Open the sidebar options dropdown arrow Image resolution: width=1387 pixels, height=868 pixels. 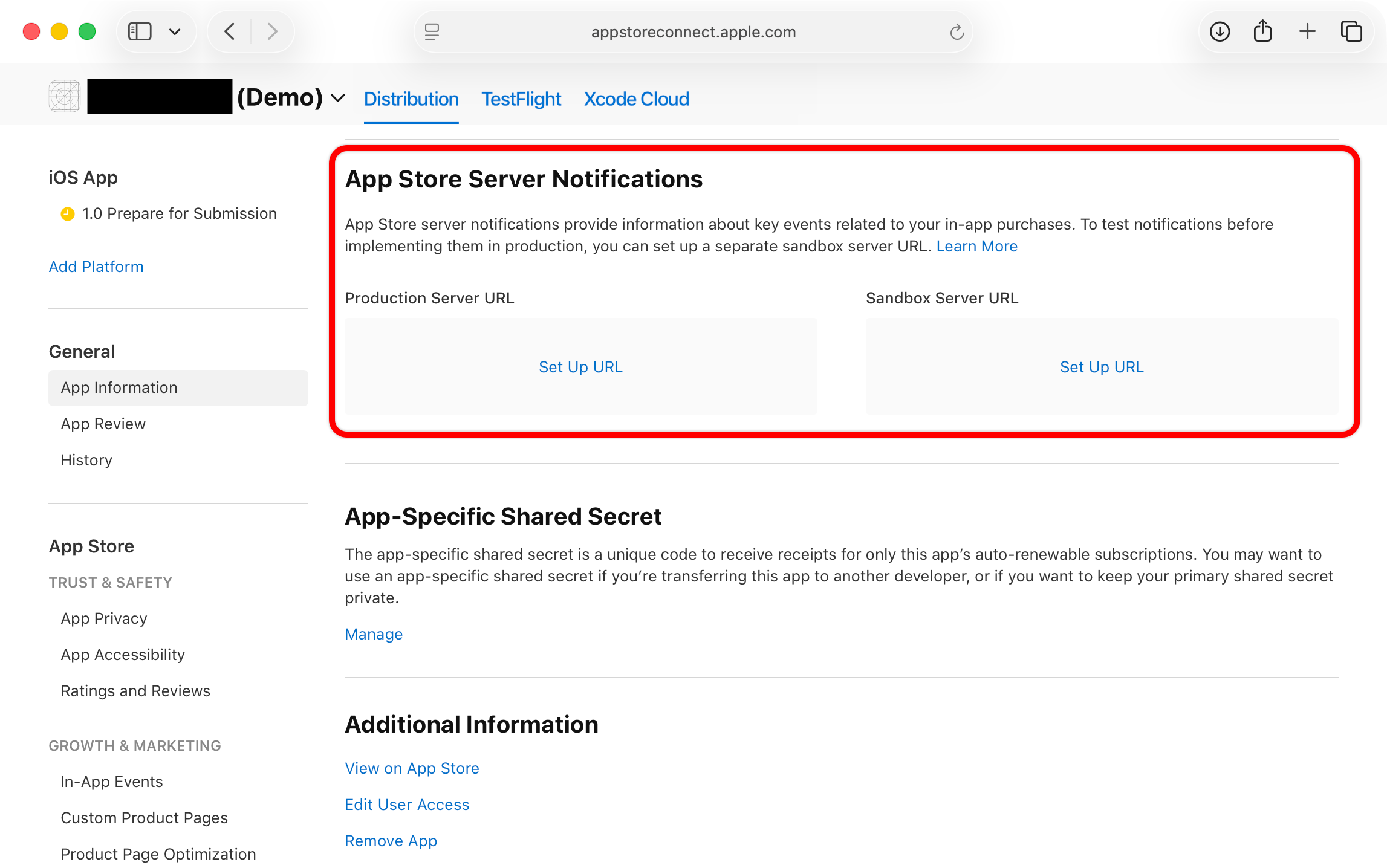175,31
